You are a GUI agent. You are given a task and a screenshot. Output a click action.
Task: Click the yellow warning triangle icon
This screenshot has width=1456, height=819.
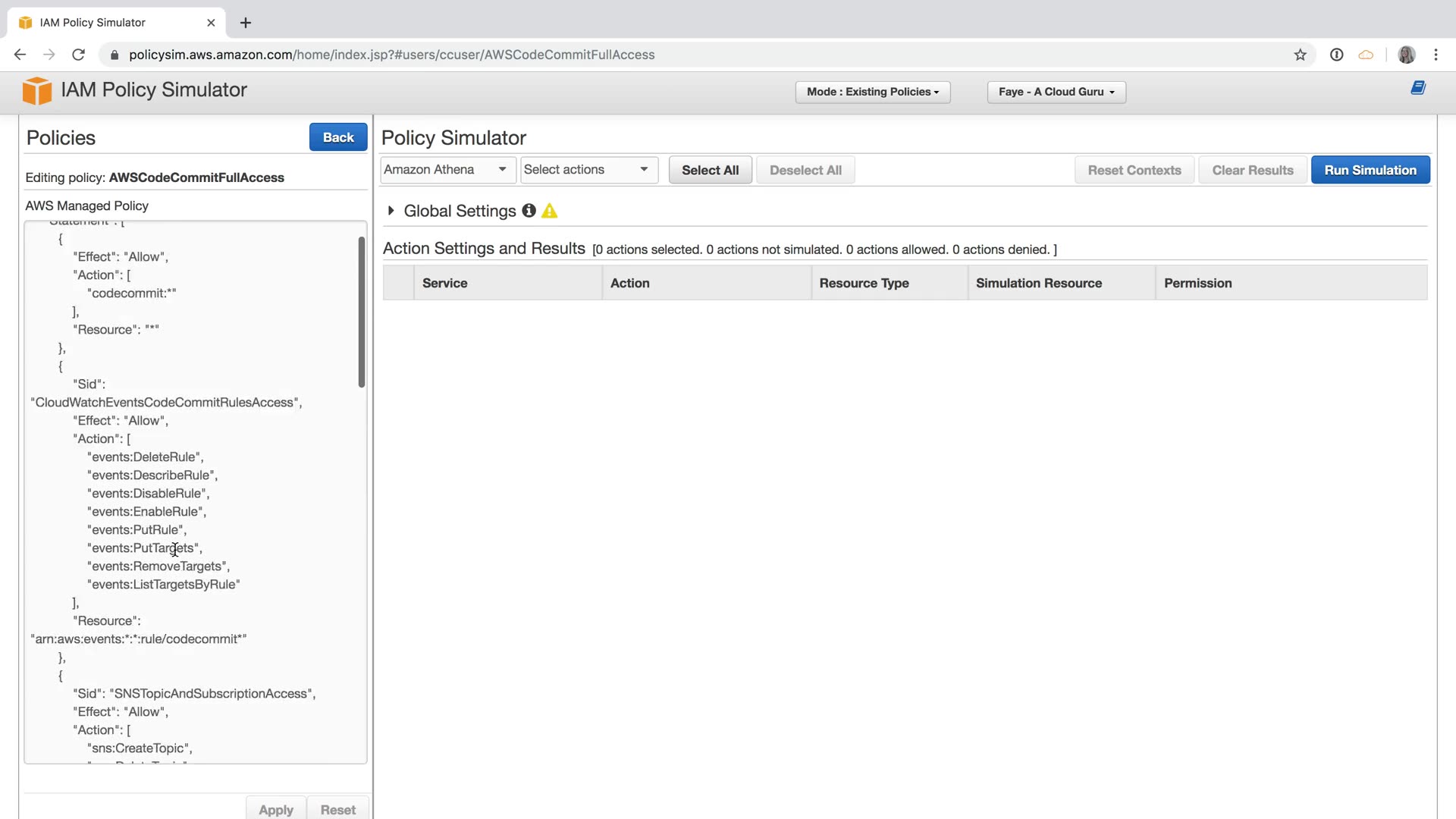(550, 211)
